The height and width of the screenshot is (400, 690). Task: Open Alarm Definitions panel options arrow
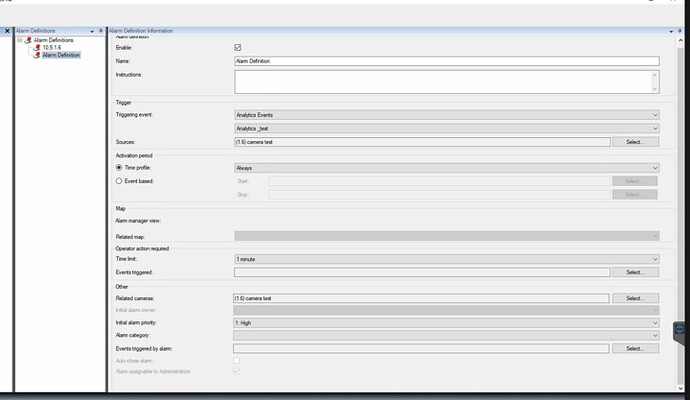[x=91, y=31]
